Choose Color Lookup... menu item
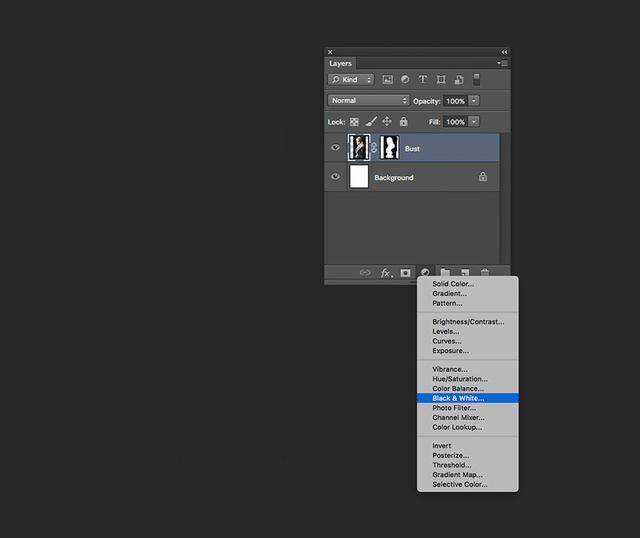This screenshot has height=538, width=640. click(x=468, y=427)
